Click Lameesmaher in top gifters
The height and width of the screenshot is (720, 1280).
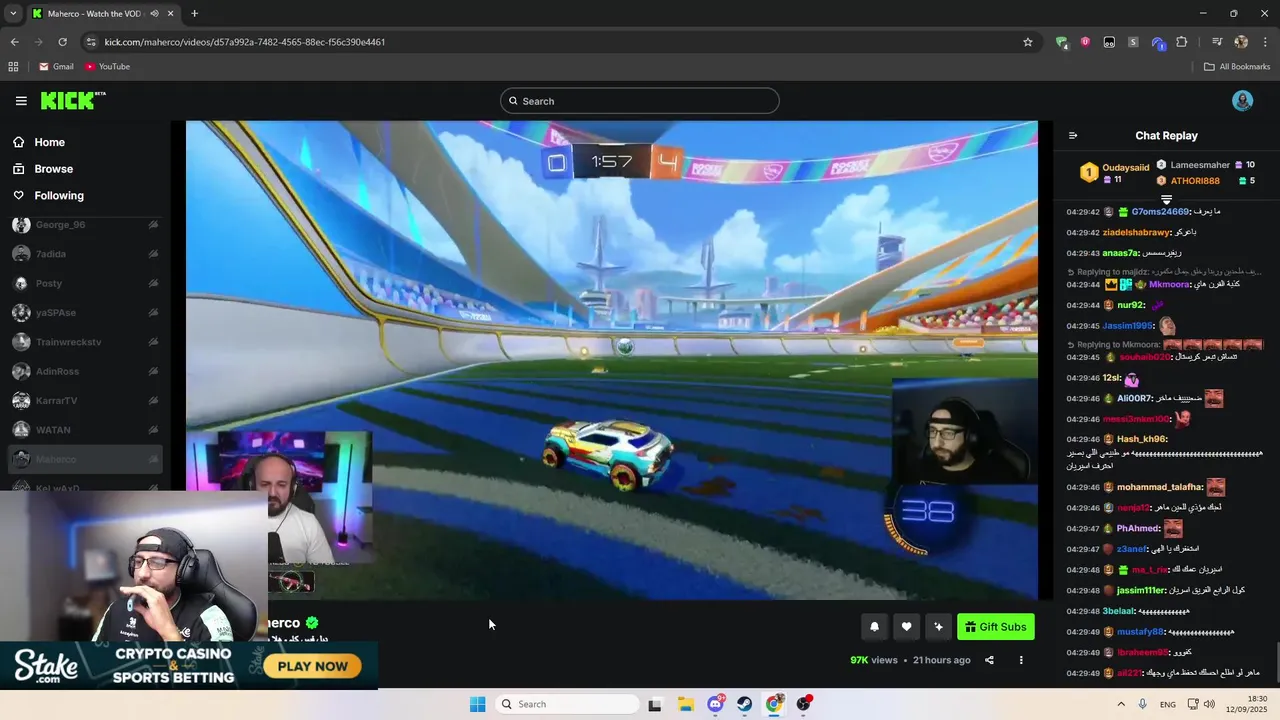[x=1200, y=165]
